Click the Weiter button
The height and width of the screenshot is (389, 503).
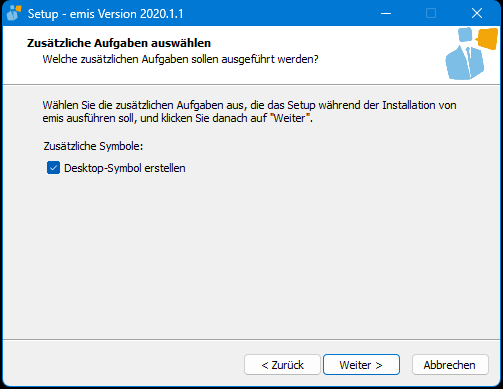click(x=361, y=365)
